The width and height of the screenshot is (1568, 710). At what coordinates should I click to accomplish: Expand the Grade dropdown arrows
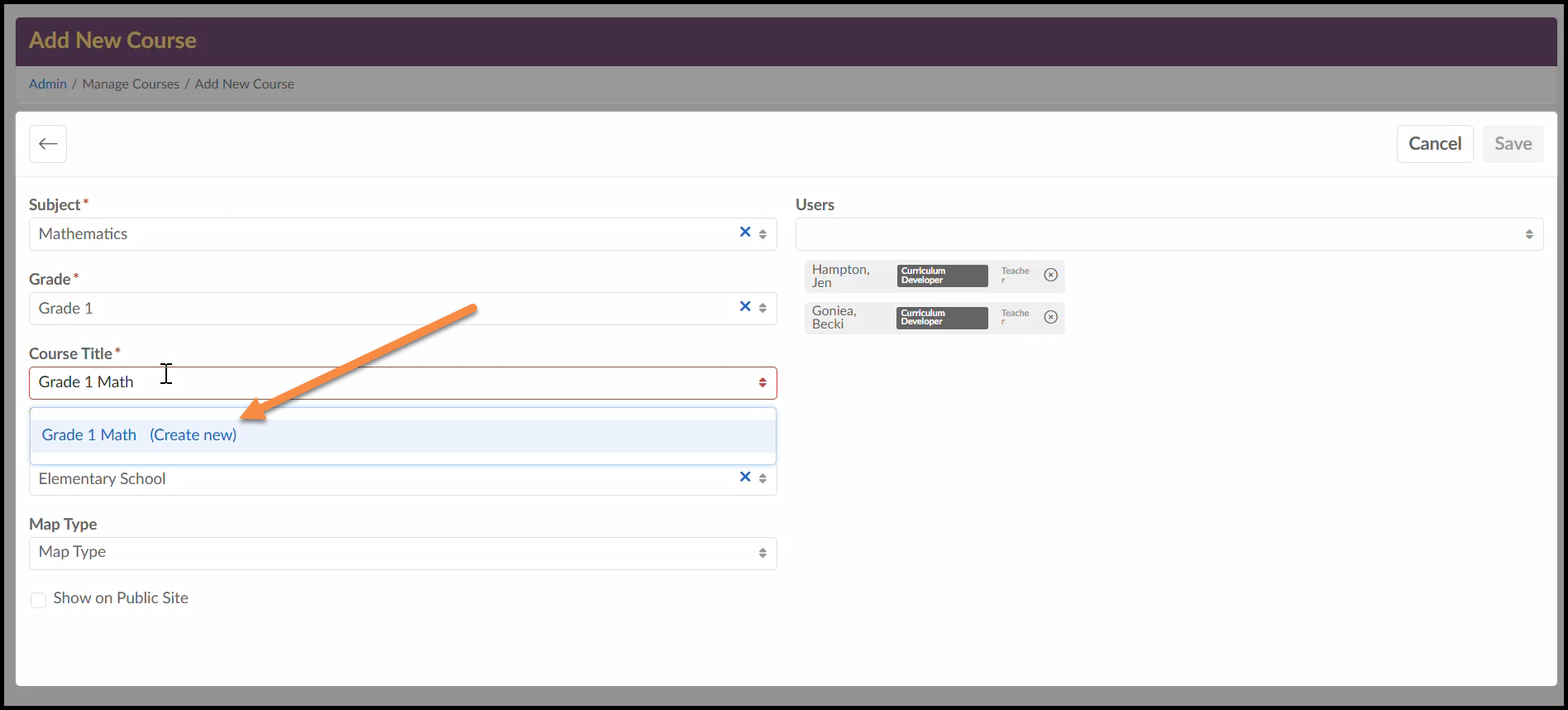[762, 309]
